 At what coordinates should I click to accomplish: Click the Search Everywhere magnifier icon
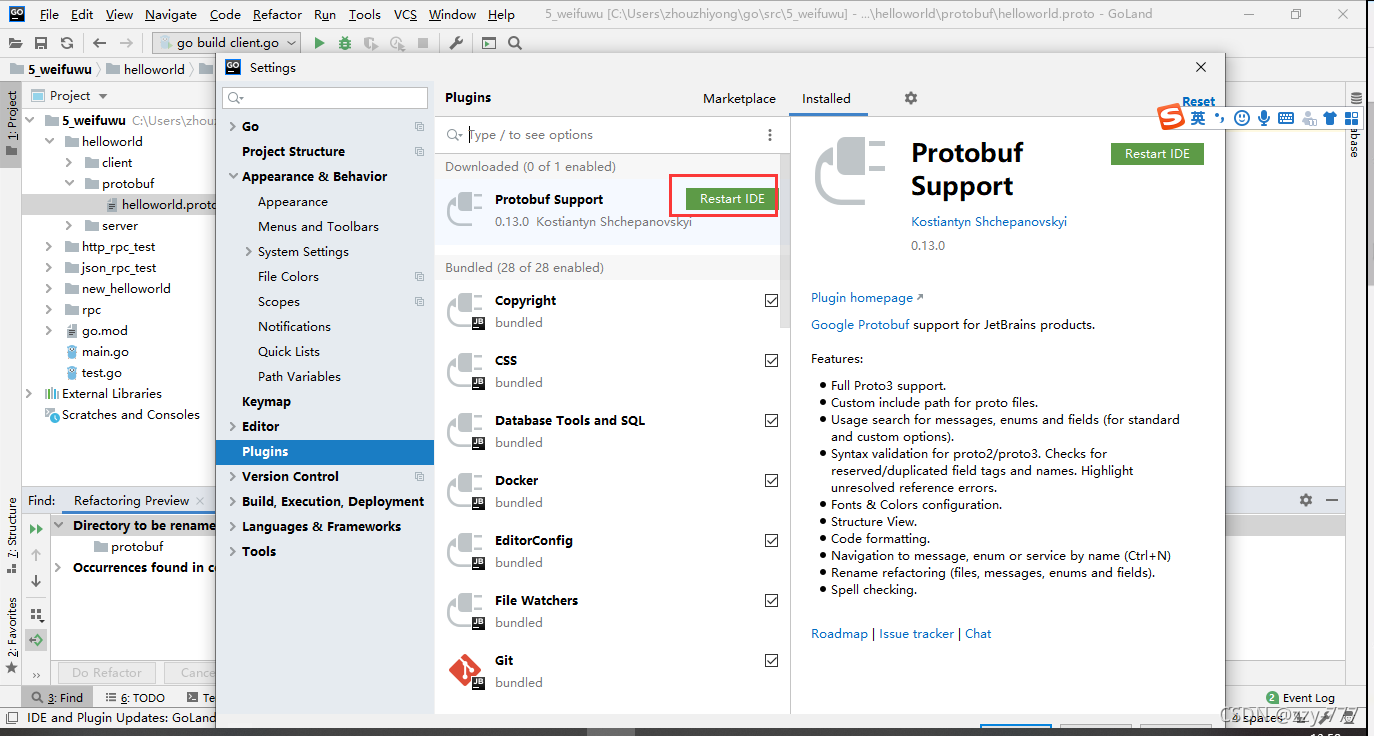coord(515,43)
